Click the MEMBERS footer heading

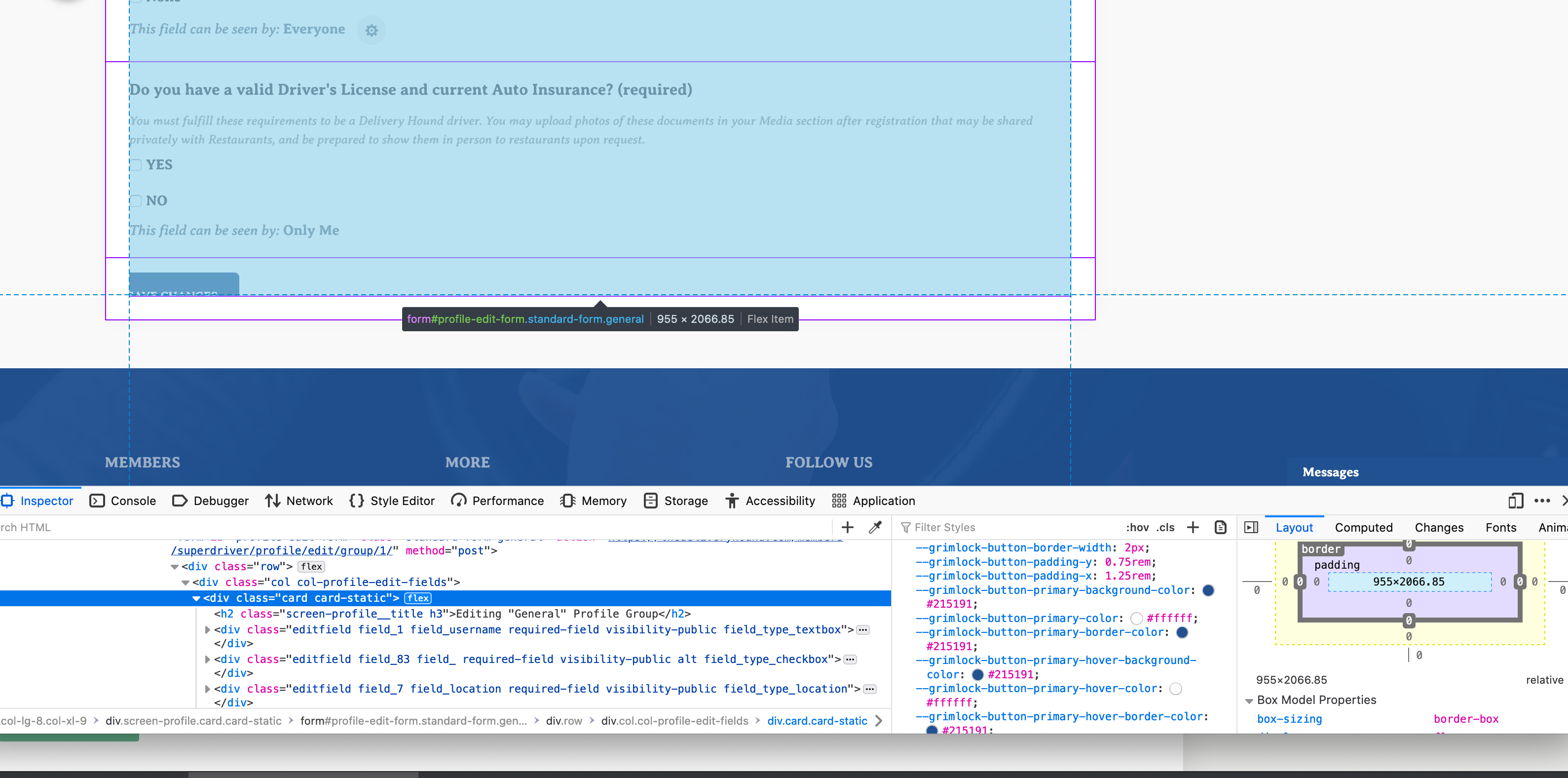143,463
